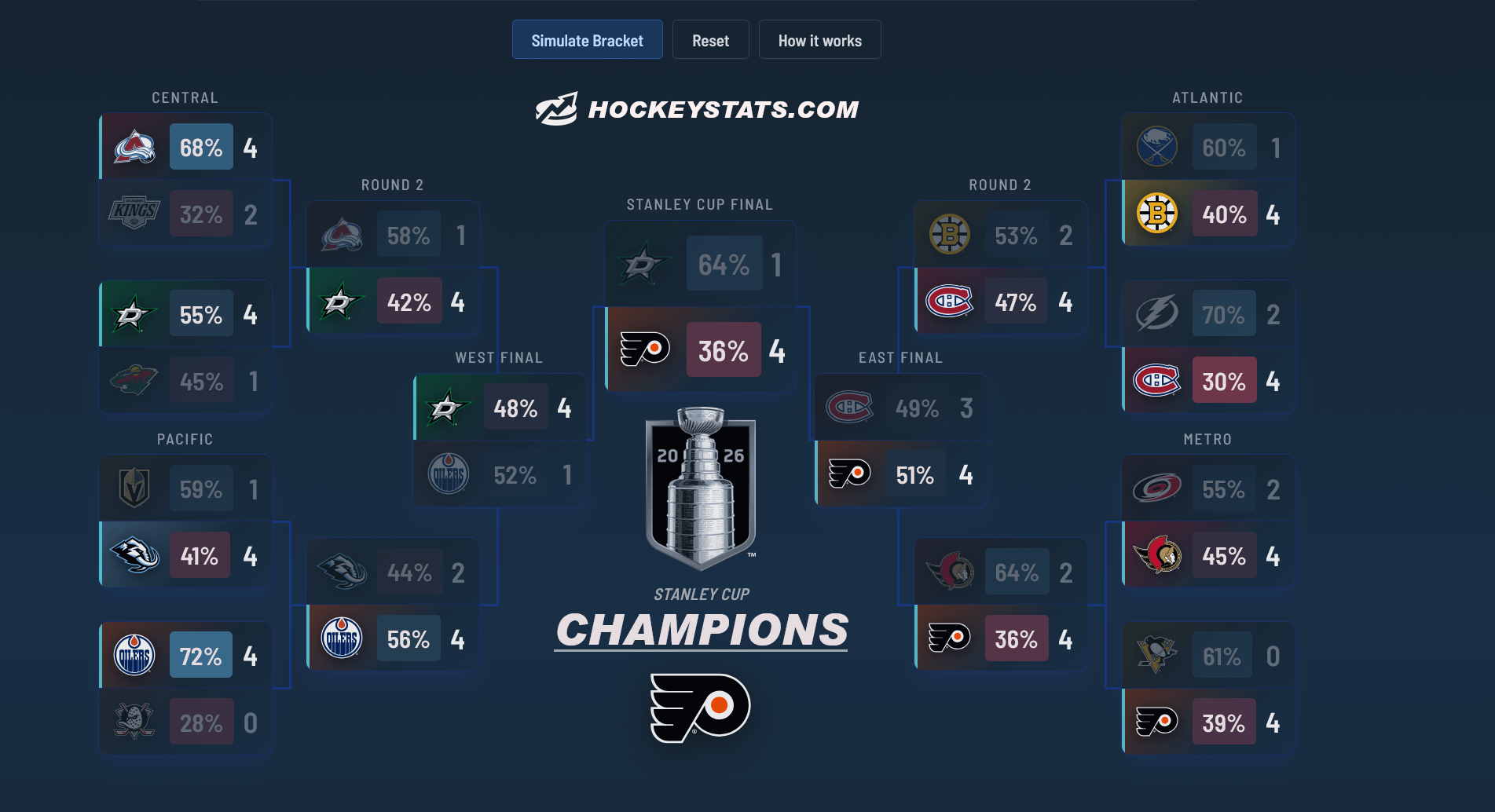Click the Carolina Hurricanes logo
This screenshot has height=812, width=1495.
pyautogui.click(x=1156, y=488)
